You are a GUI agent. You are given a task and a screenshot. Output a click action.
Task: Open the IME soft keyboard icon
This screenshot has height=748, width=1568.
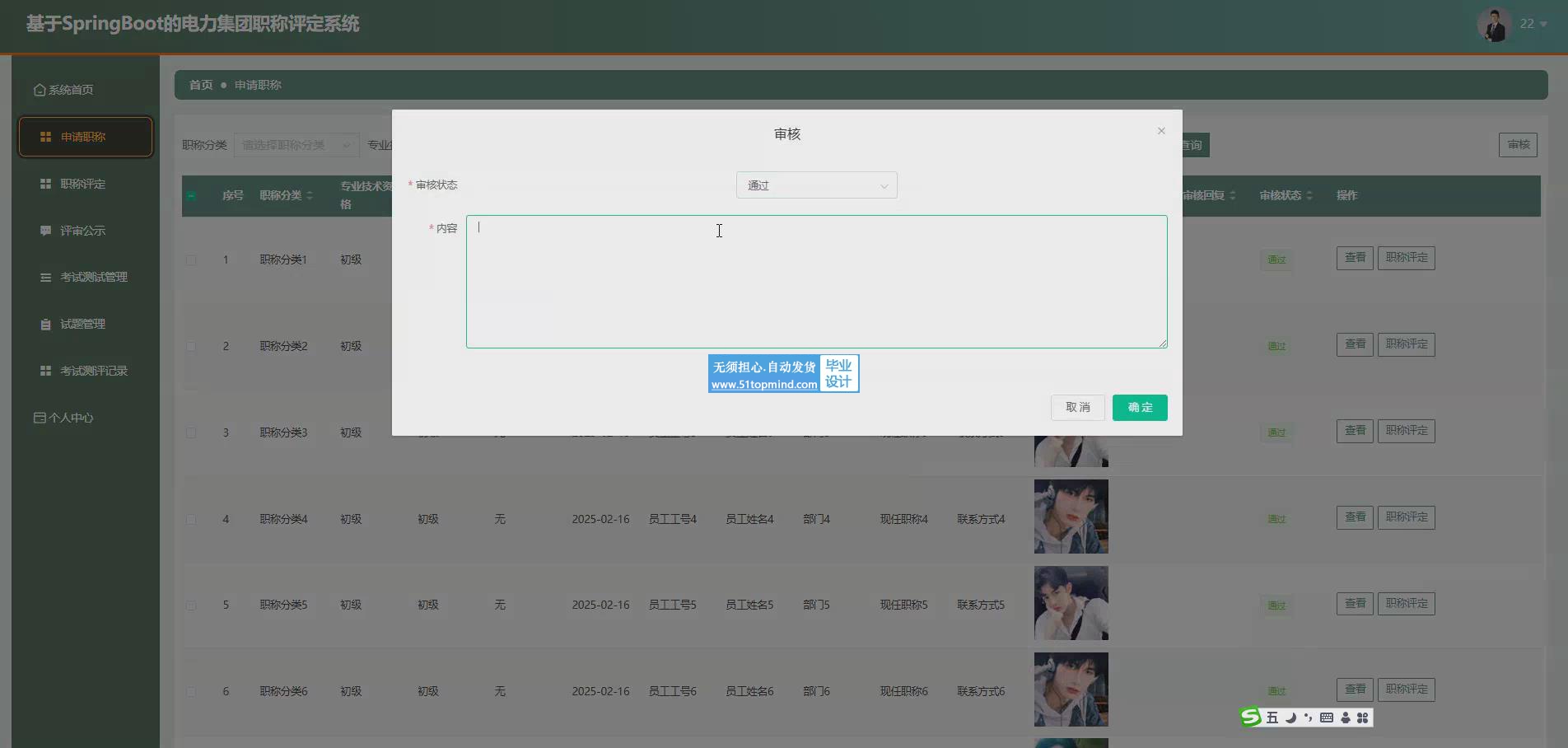[x=1326, y=718]
